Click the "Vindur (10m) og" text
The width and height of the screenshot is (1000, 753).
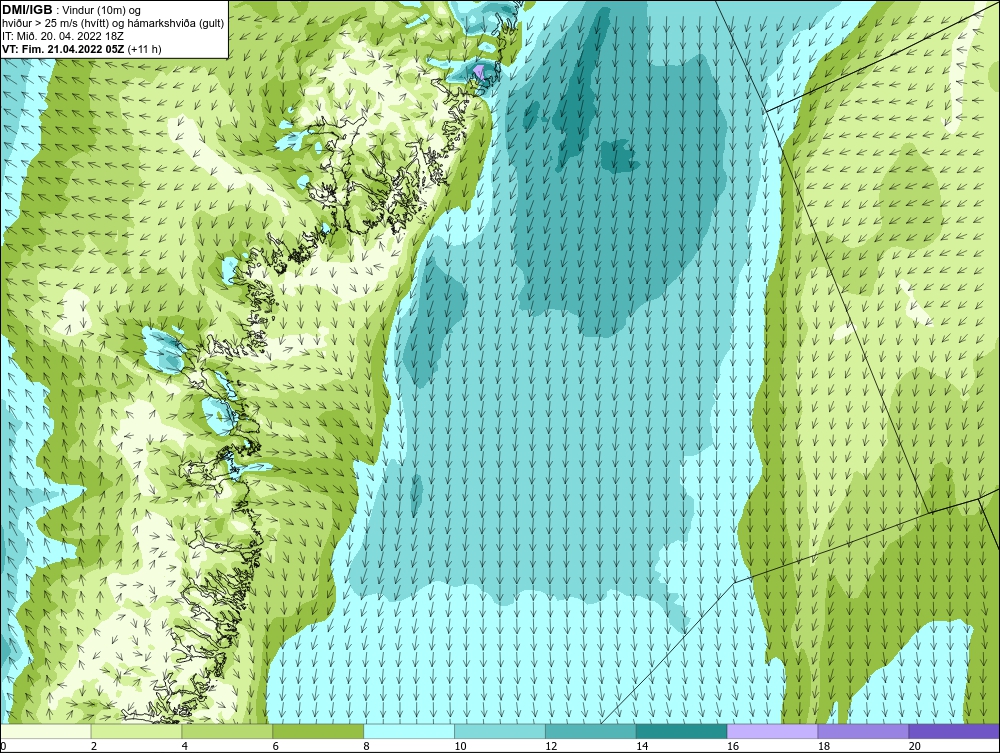(101, 10)
